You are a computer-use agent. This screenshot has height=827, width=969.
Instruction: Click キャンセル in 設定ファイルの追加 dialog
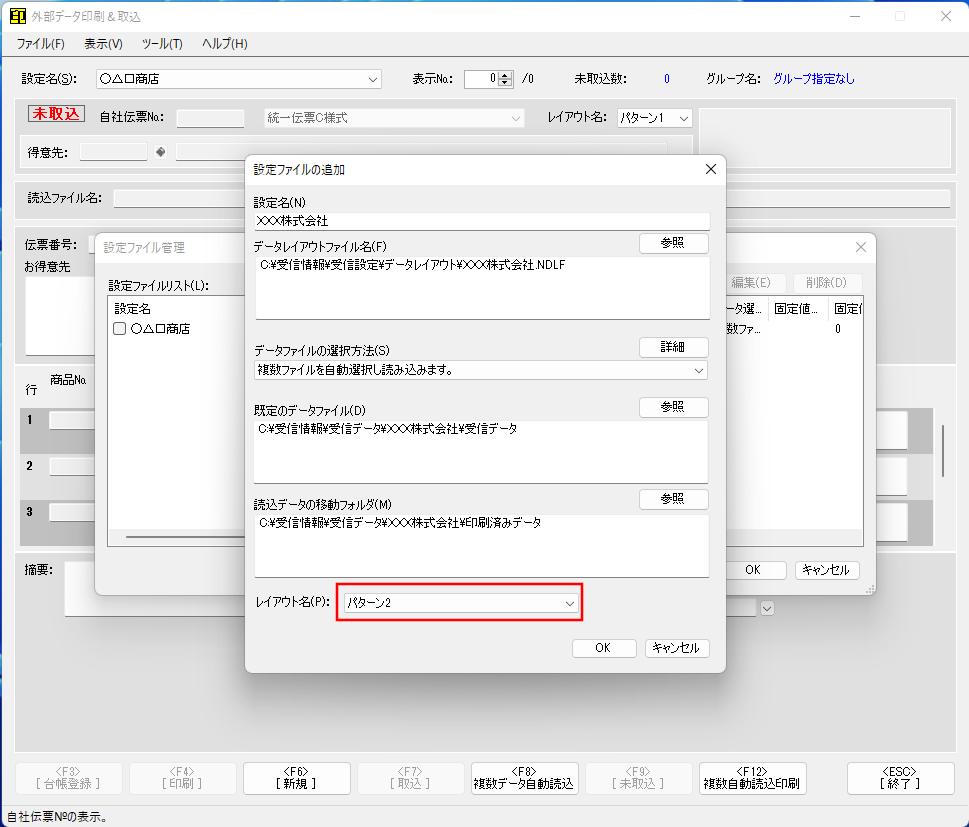[x=677, y=648]
